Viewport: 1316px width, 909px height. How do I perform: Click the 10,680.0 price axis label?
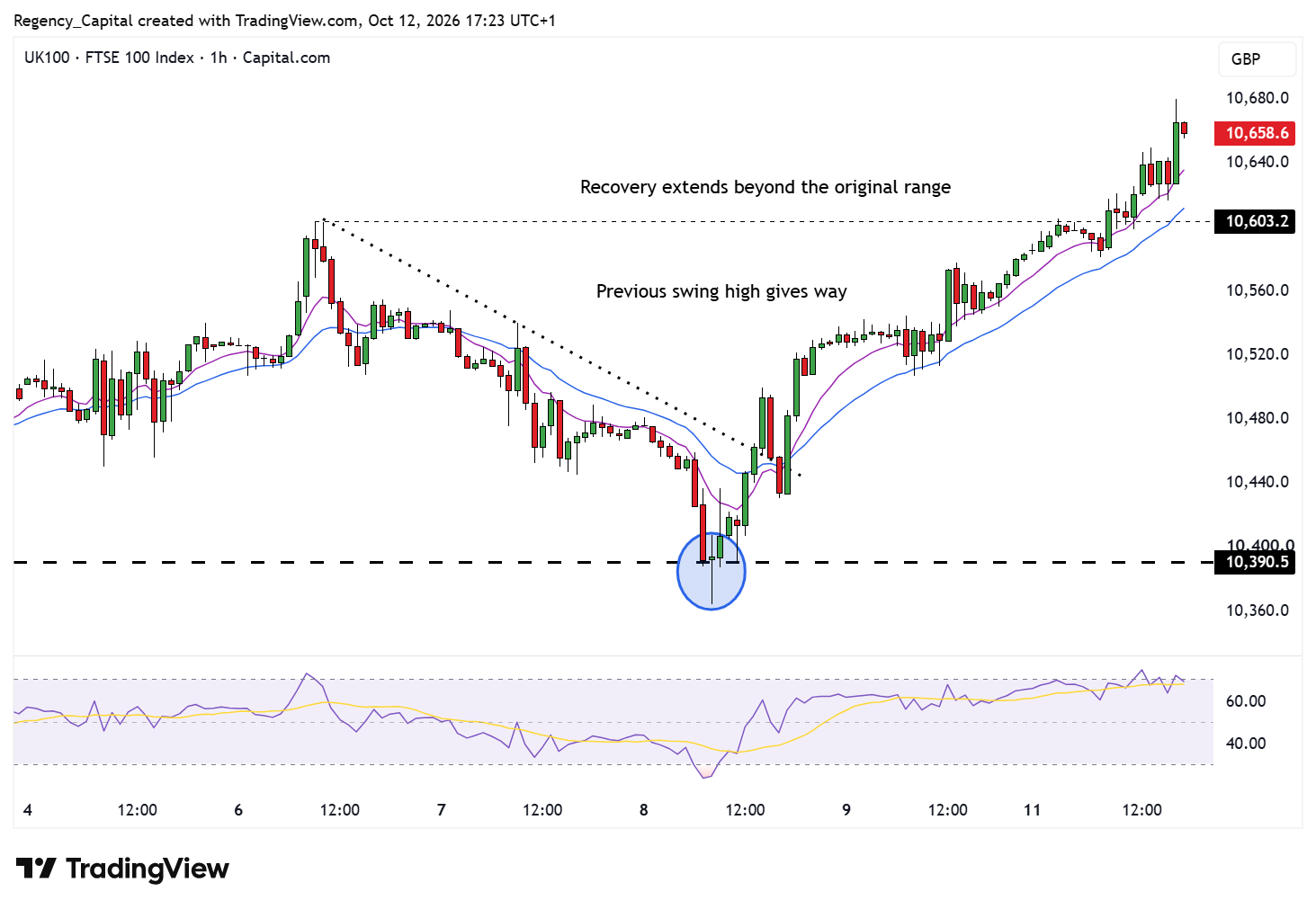(1257, 98)
